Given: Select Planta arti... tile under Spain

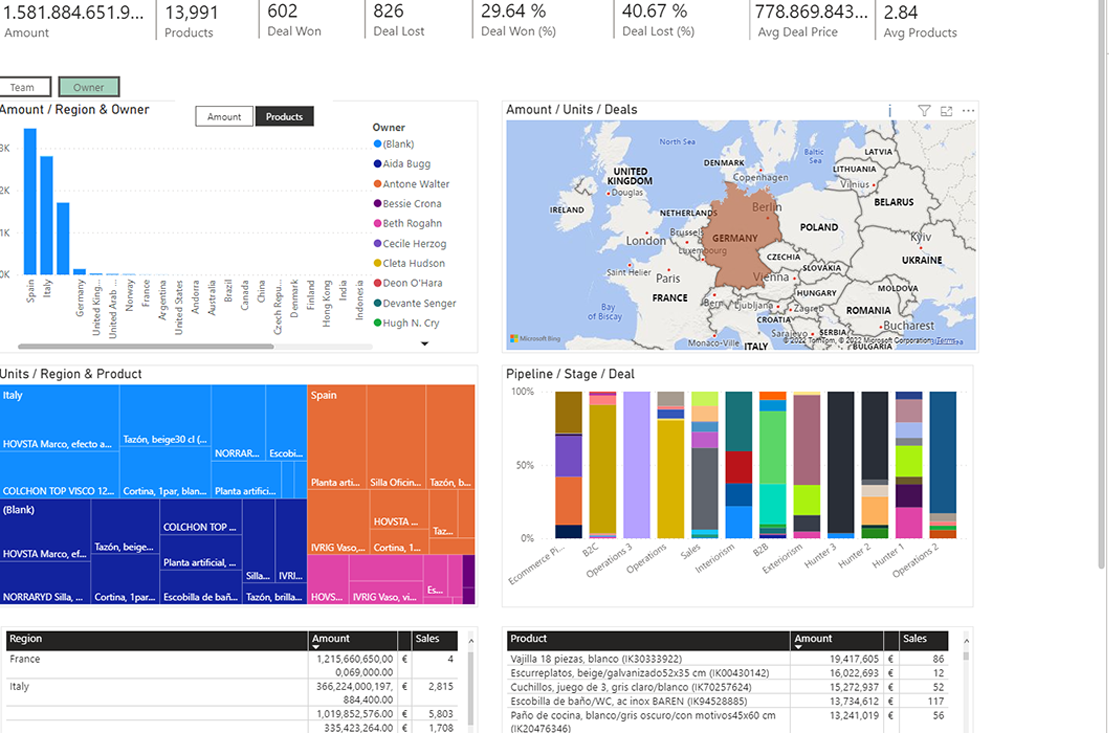Looking at the screenshot, I should (337, 437).
